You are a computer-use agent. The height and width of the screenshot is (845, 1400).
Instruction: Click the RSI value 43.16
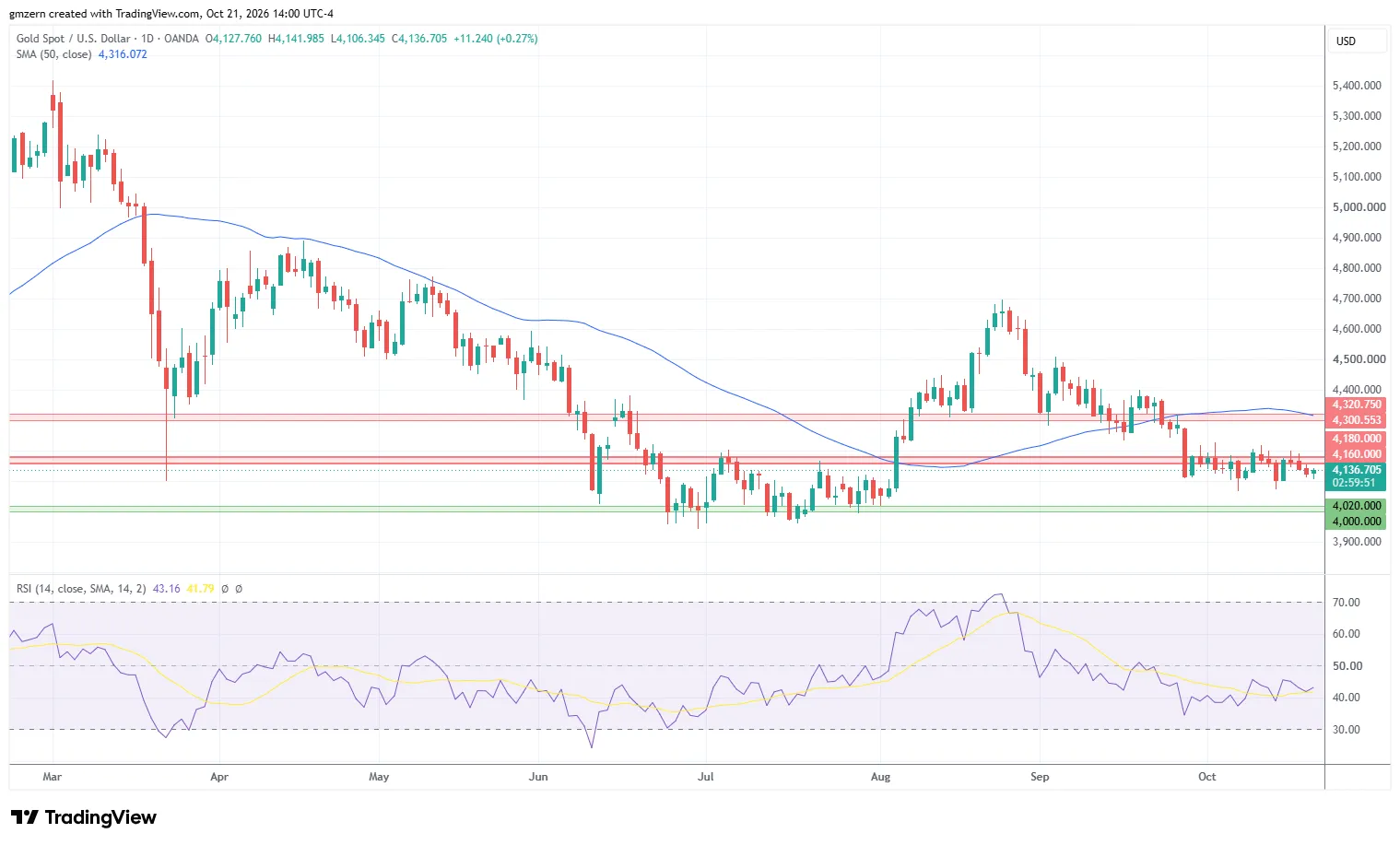(x=166, y=588)
